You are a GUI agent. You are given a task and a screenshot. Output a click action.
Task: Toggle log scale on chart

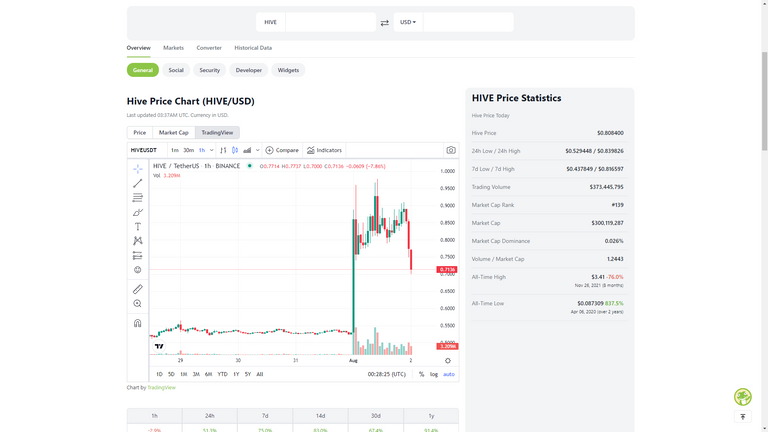click(434, 374)
